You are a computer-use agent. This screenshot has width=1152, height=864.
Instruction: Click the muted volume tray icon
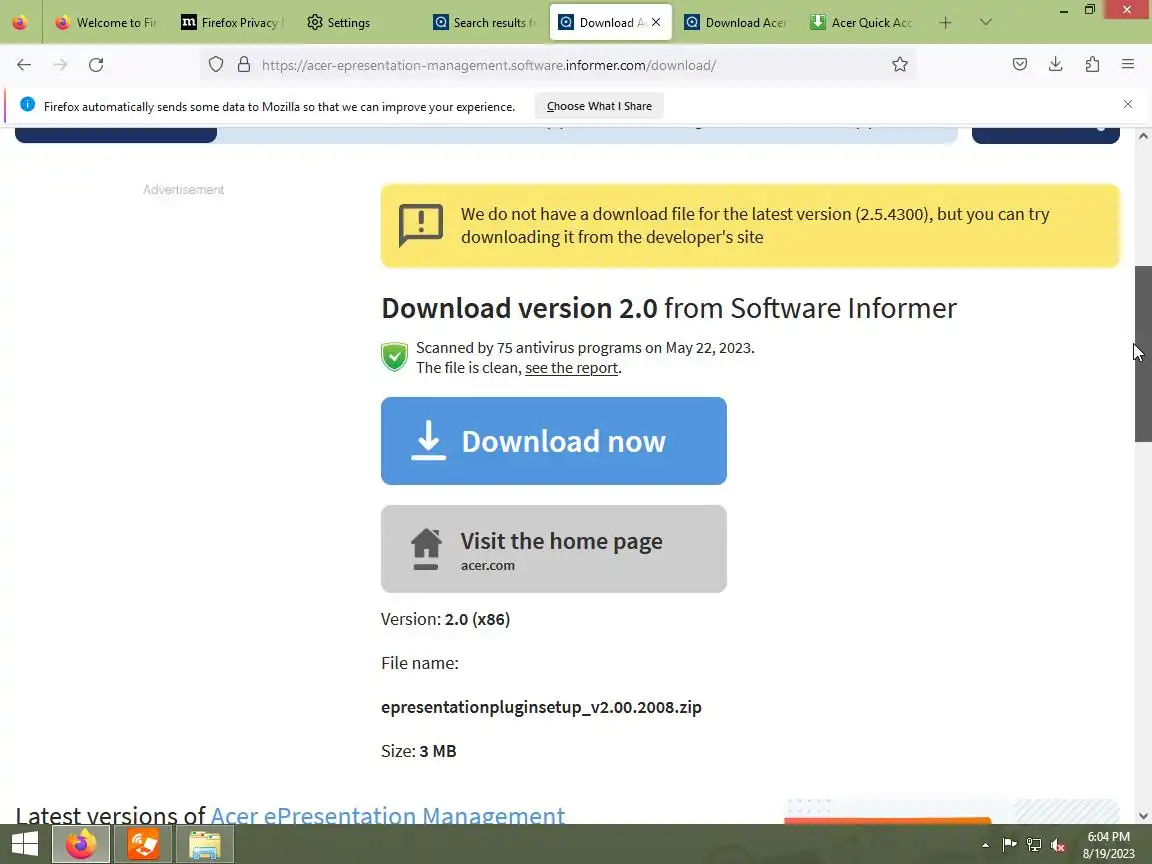point(1058,845)
